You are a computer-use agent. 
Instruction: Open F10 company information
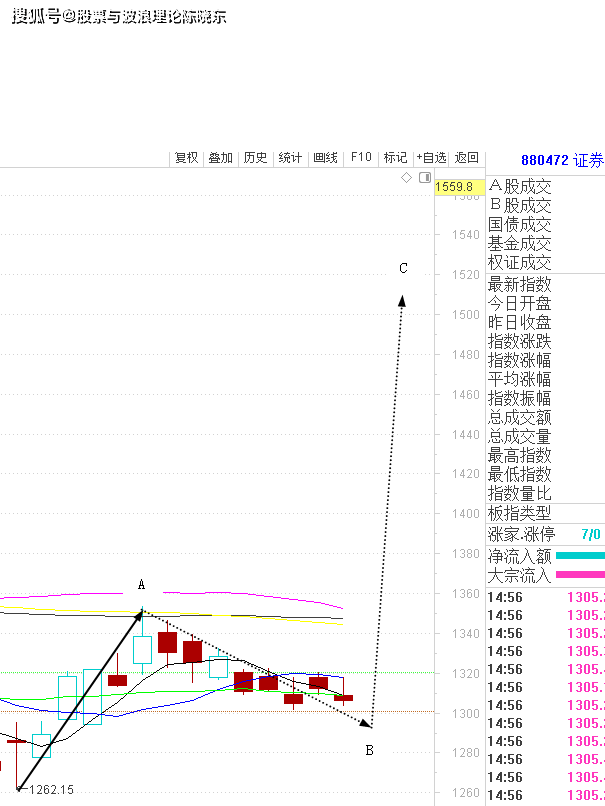[361, 157]
